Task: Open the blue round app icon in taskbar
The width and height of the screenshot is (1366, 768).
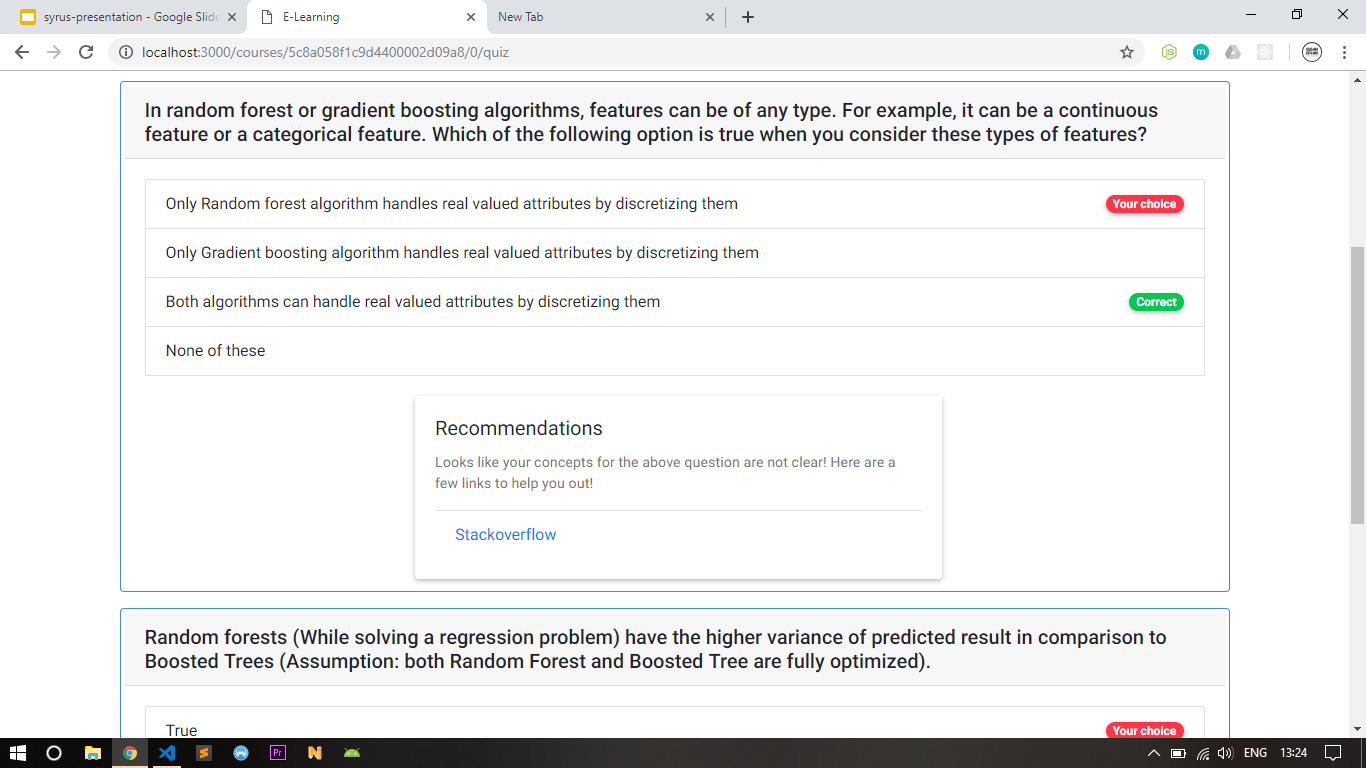Action: click(x=241, y=753)
